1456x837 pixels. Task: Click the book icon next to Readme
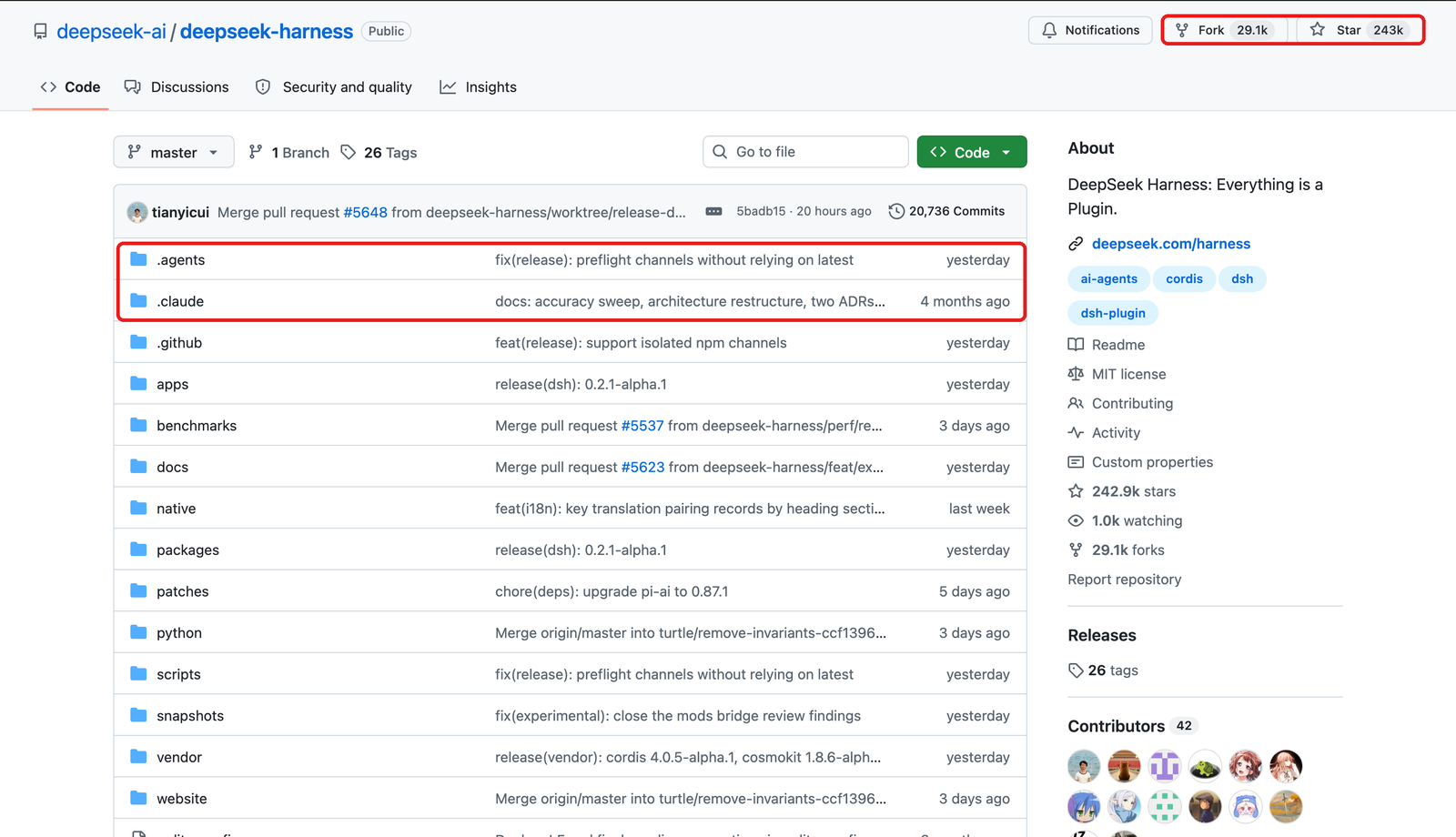point(1076,345)
